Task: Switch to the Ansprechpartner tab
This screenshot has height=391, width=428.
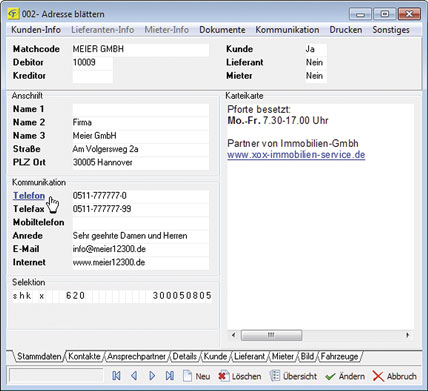Action: (x=137, y=356)
